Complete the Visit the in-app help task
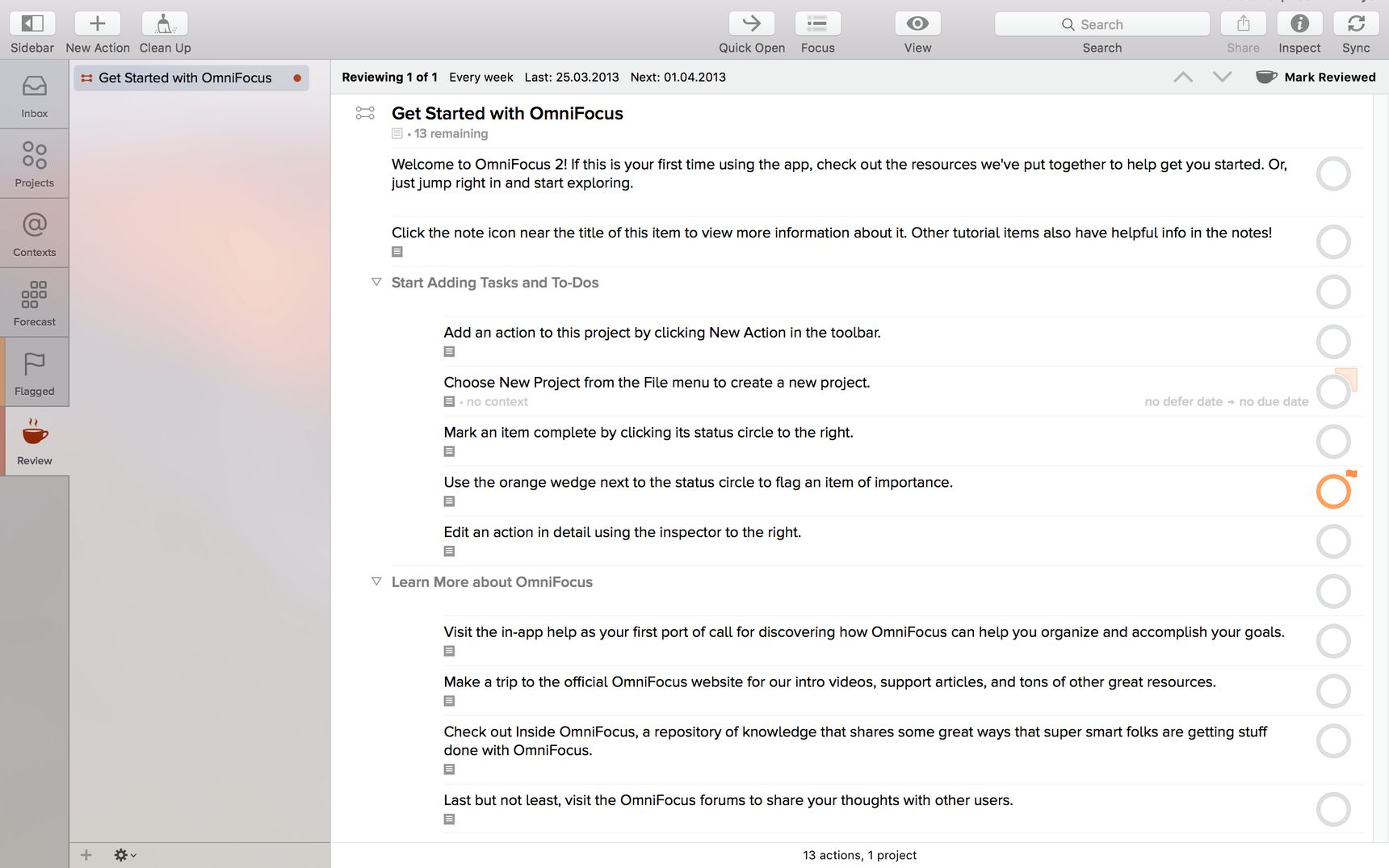This screenshot has width=1389, height=868. pos(1333,641)
